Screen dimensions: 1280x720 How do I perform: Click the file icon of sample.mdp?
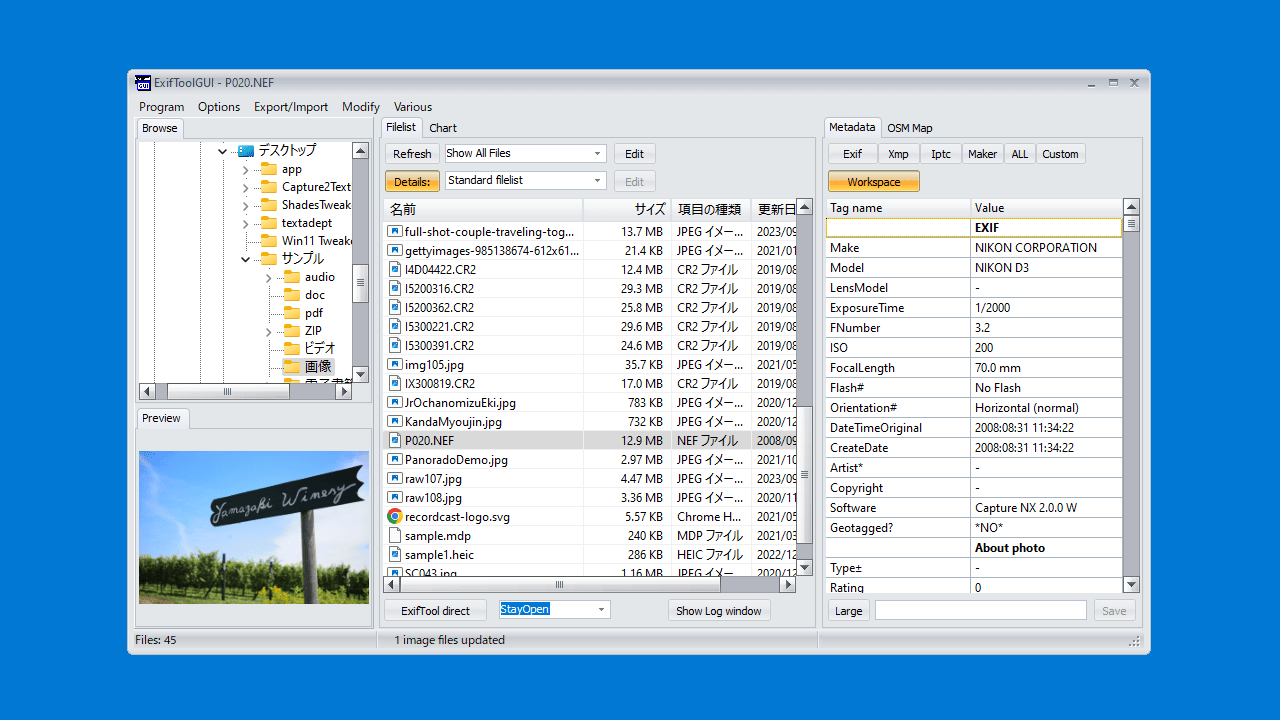(395, 536)
